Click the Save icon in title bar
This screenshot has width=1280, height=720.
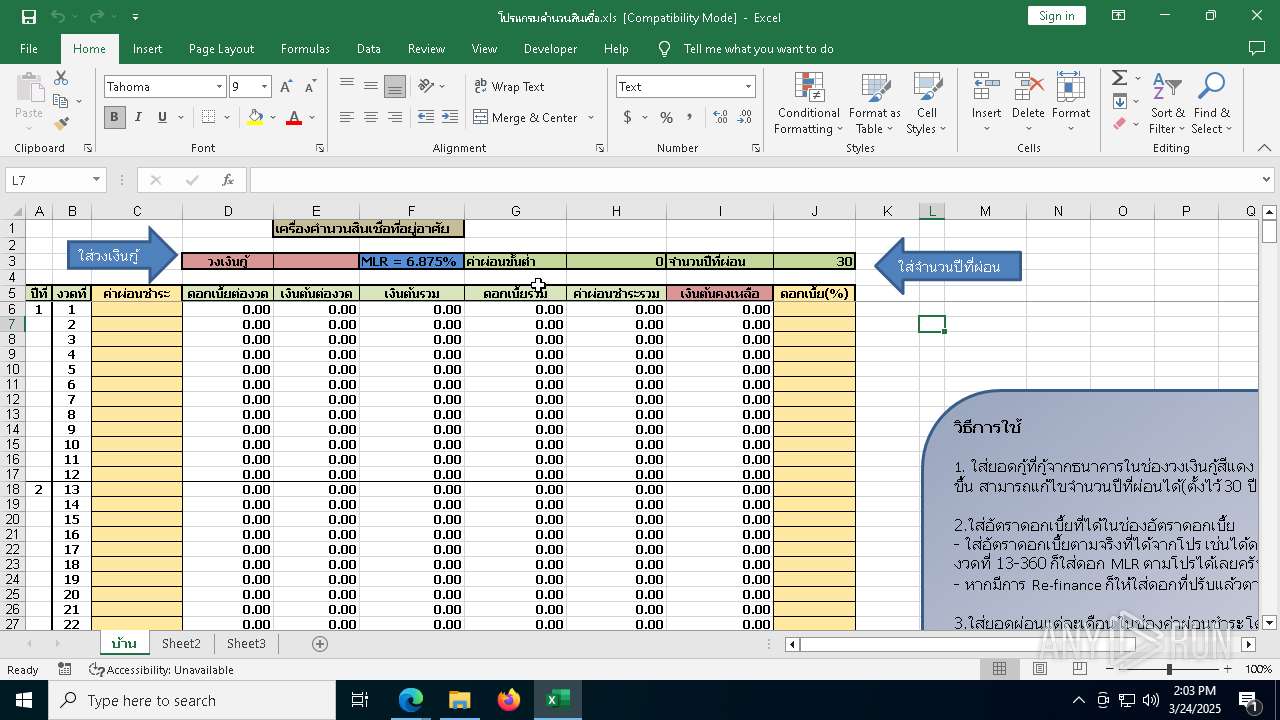(29, 16)
